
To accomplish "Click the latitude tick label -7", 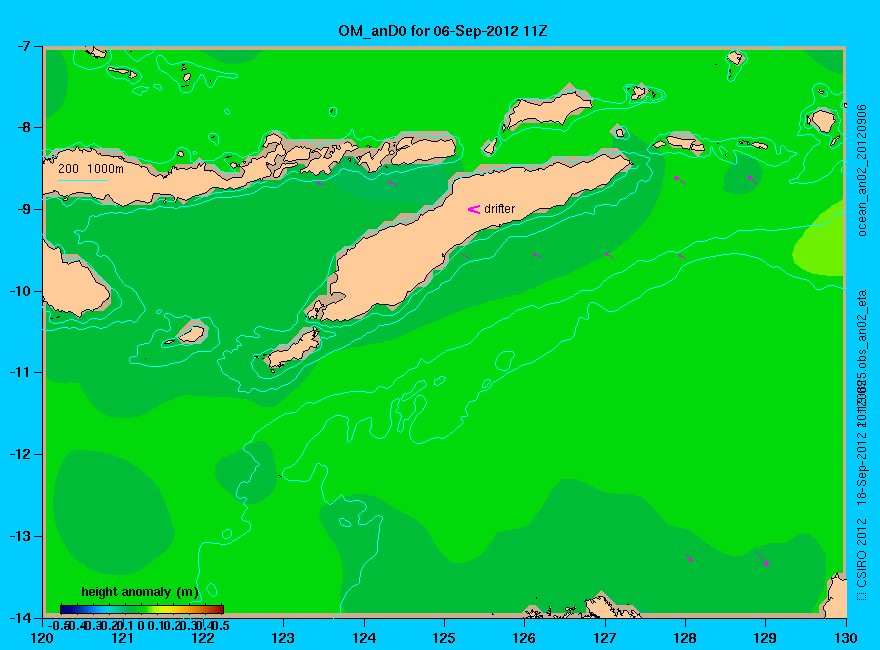I will (x=26, y=45).
